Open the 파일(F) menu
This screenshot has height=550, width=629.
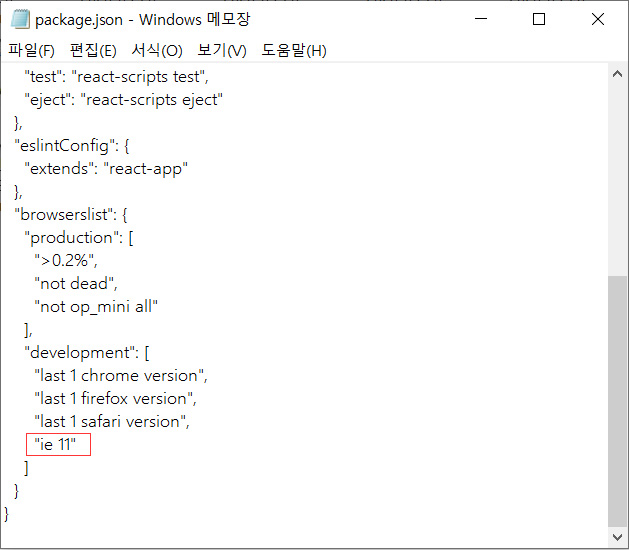point(31,51)
